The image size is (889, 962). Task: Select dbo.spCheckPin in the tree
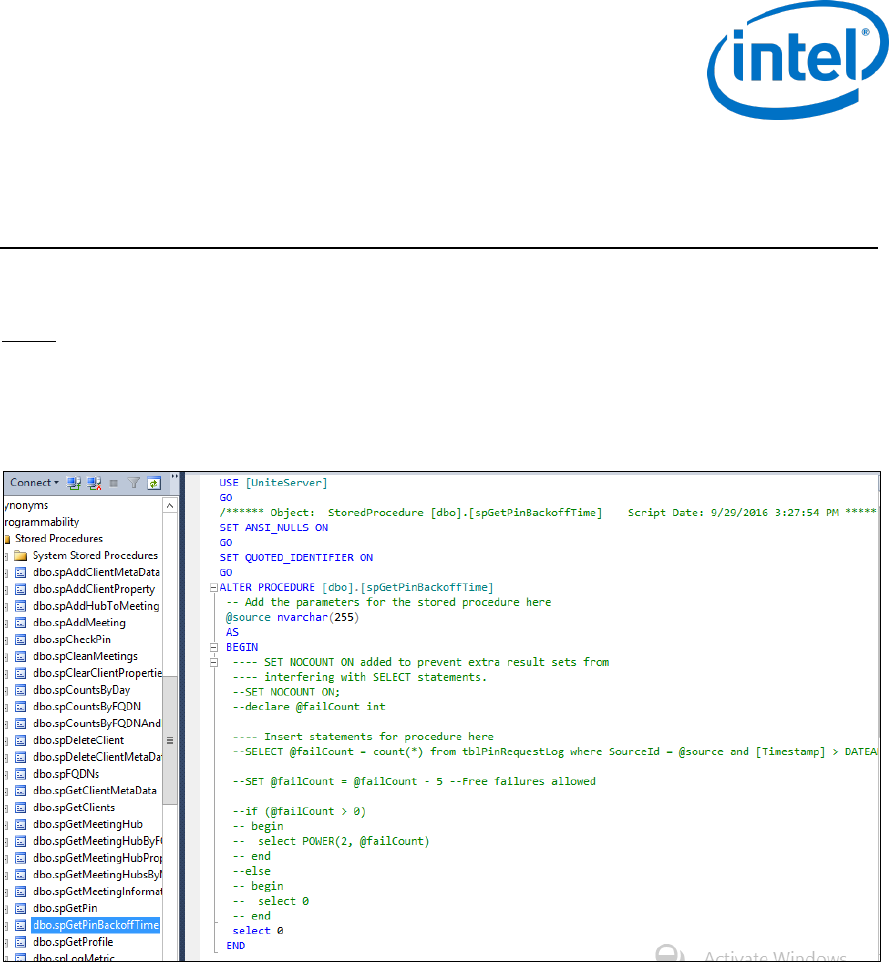click(73, 640)
